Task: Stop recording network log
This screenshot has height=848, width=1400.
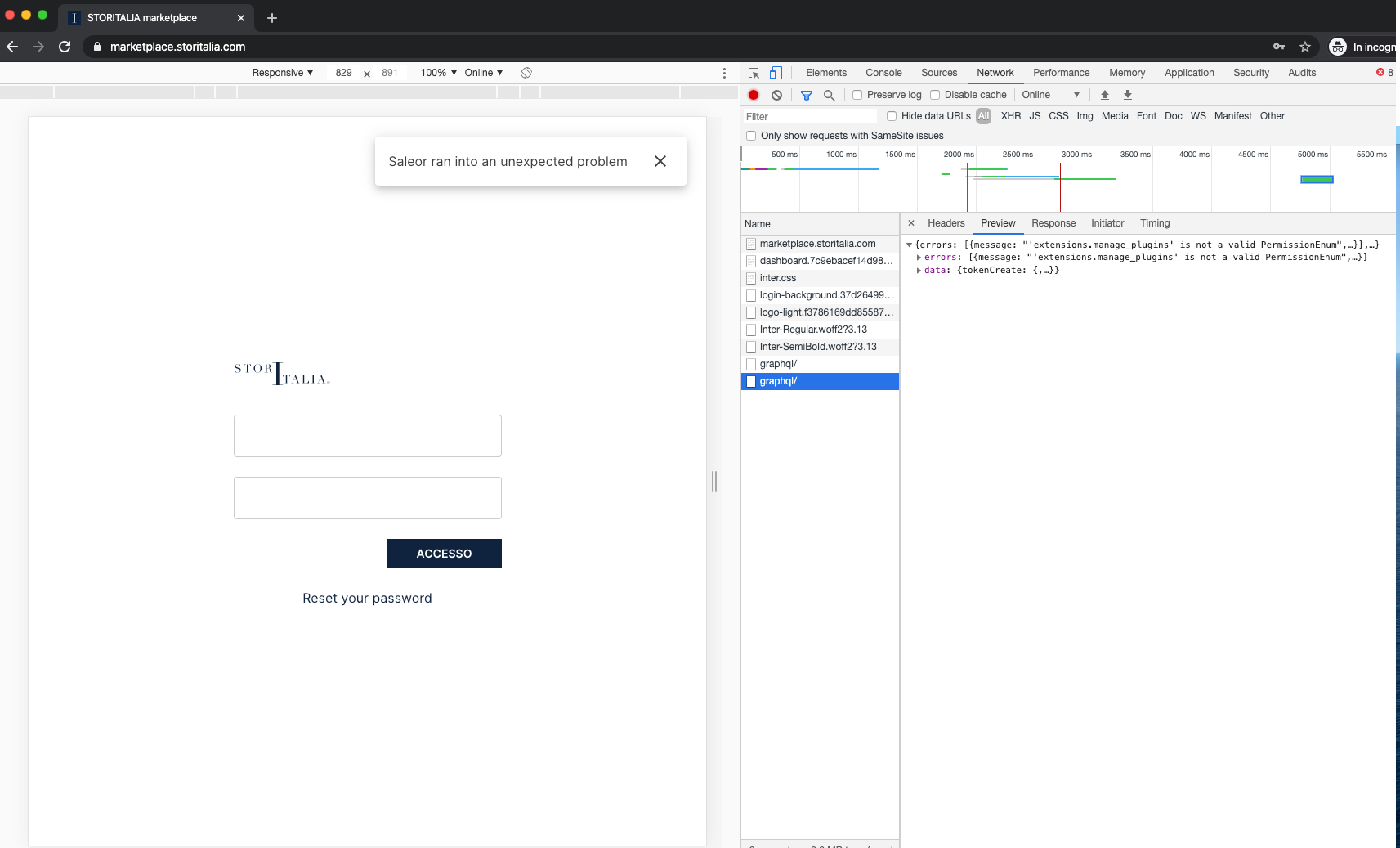Action: 753,95
